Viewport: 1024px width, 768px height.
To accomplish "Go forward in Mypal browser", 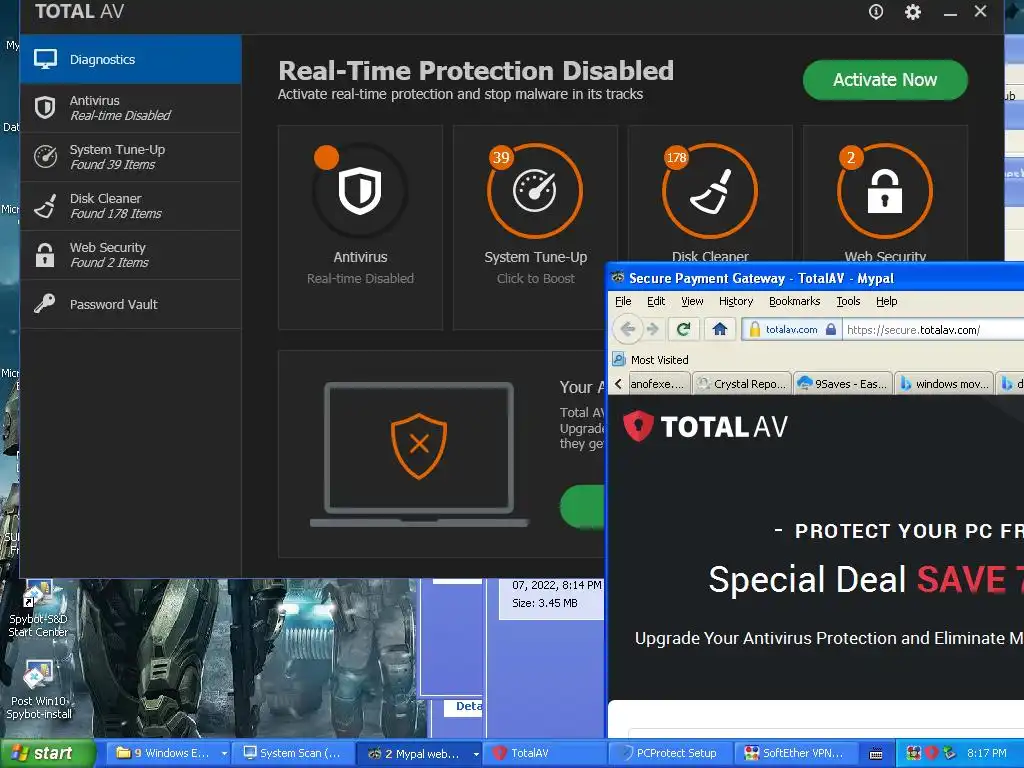I will click(x=652, y=329).
